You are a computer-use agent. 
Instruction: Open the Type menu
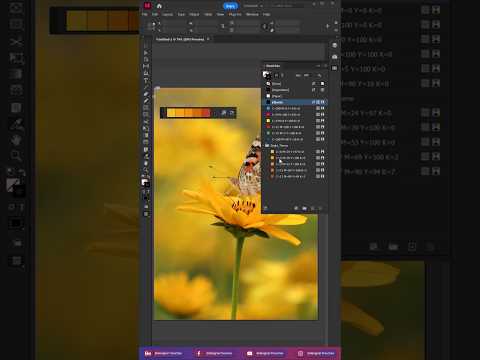(181, 14)
